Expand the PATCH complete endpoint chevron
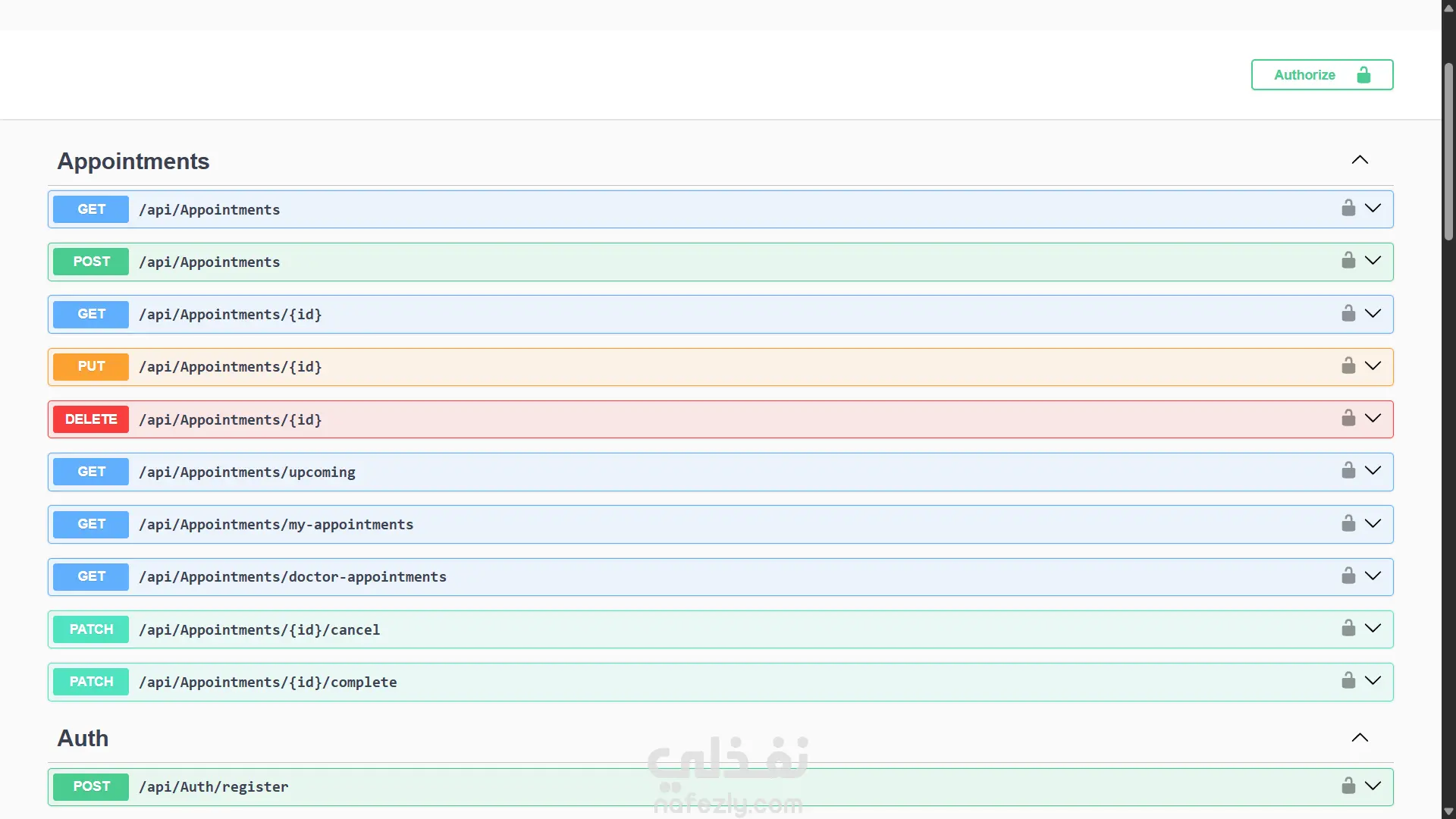Screen dimensions: 1456x819 pos(1373,681)
